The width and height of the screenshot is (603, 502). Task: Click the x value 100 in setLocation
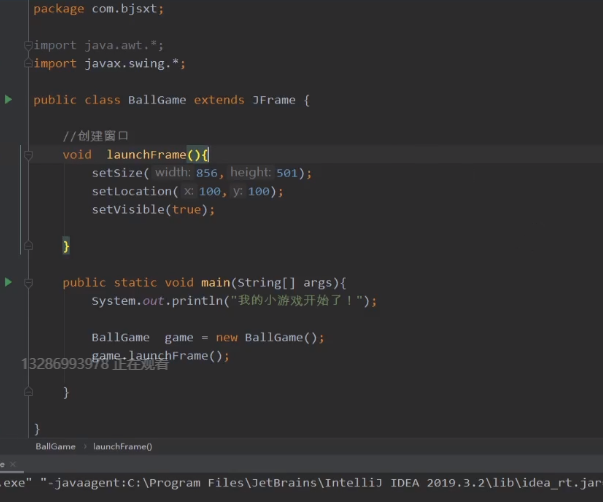click(x=210, y=191)
